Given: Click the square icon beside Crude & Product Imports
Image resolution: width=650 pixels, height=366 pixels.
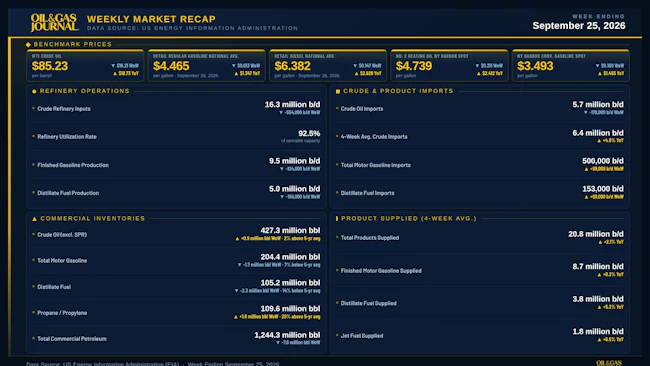Looking at the screenshot, I should (338, 91).
